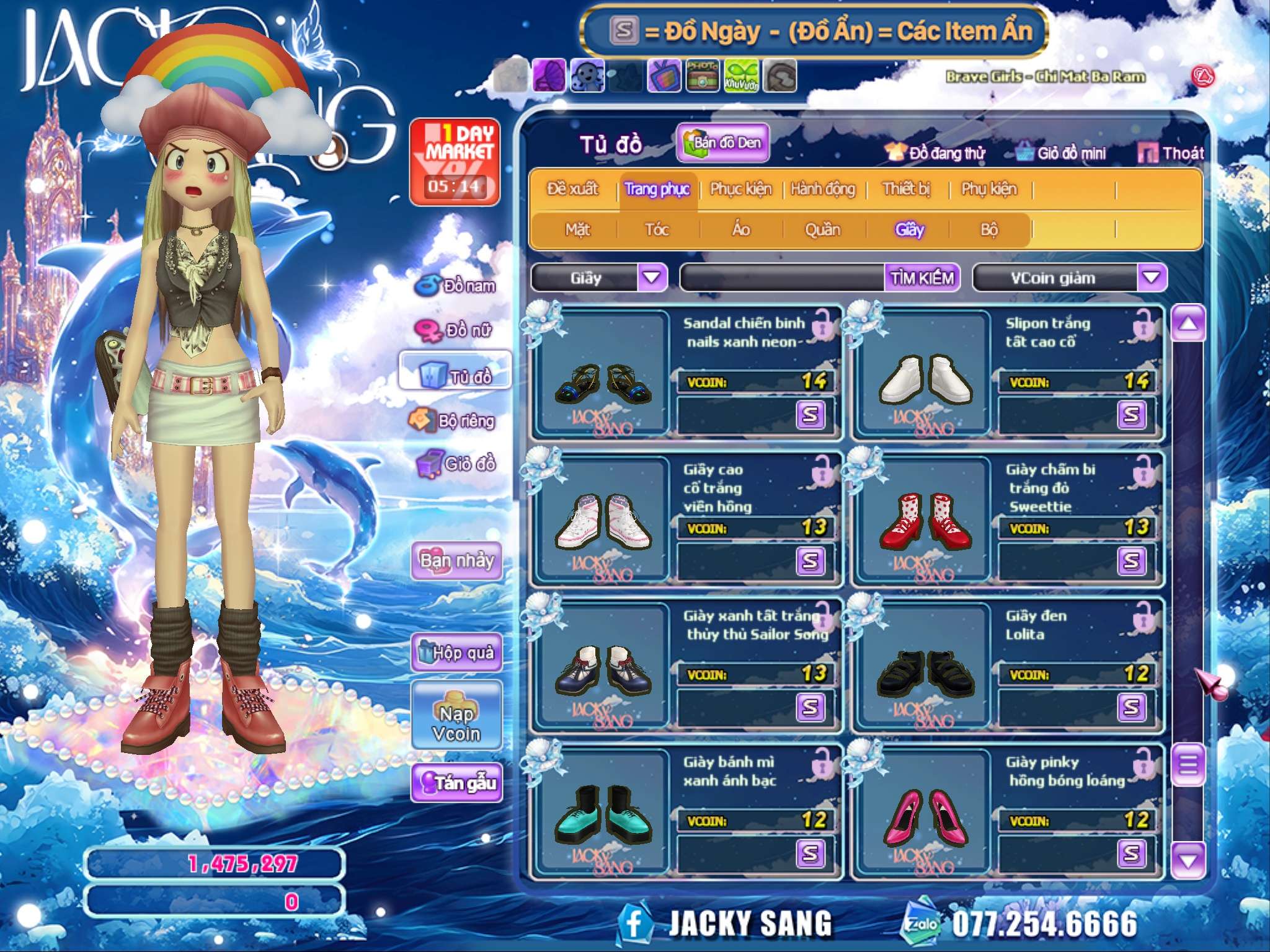
Task: Expand the VCoin giảm sort dropdown arrow
Action: tap(1152, 277)
